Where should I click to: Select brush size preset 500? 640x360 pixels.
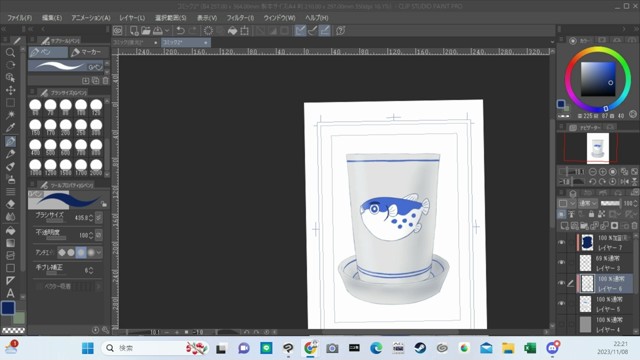coord(51,147)
